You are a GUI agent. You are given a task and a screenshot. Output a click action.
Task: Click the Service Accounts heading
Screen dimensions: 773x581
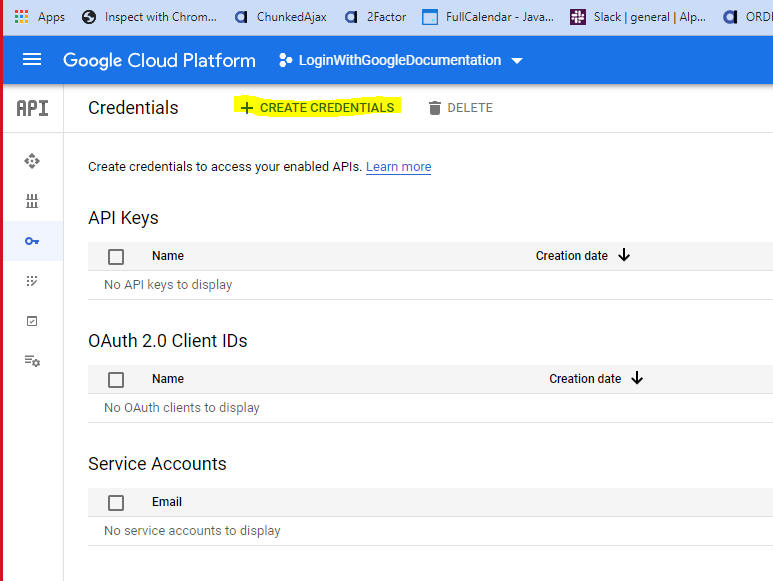point(157,464)
